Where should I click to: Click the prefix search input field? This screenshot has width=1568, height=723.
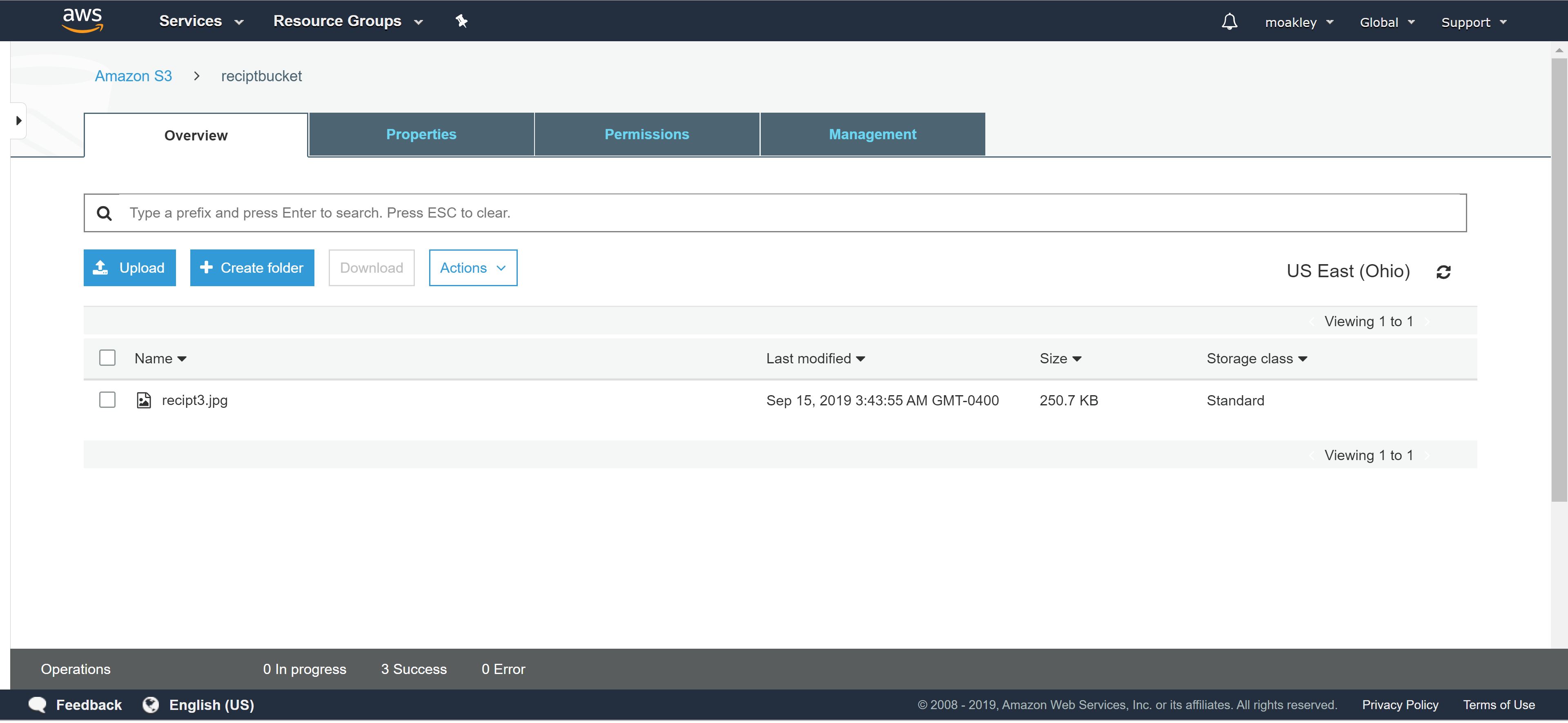click(x=791, y=213)
